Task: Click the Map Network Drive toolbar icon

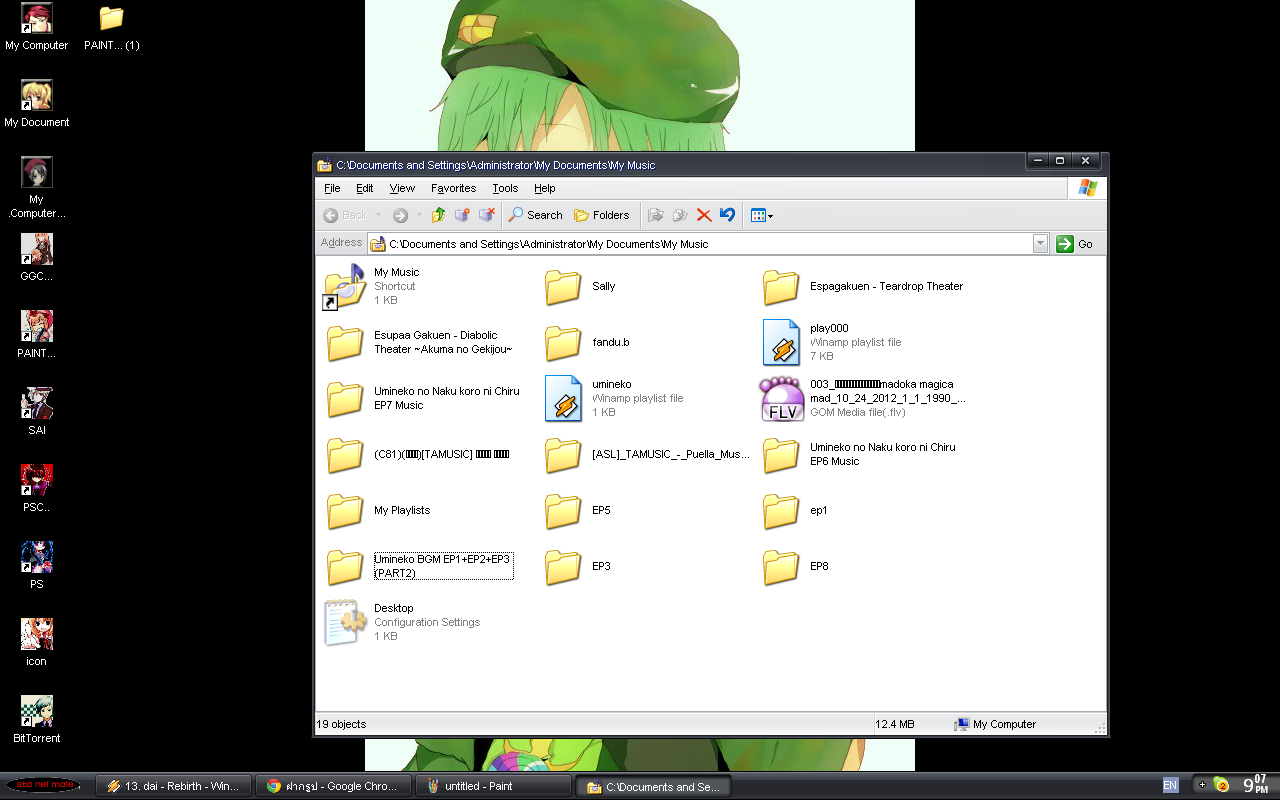Action: pyautogui.click(x=462, y=215)
